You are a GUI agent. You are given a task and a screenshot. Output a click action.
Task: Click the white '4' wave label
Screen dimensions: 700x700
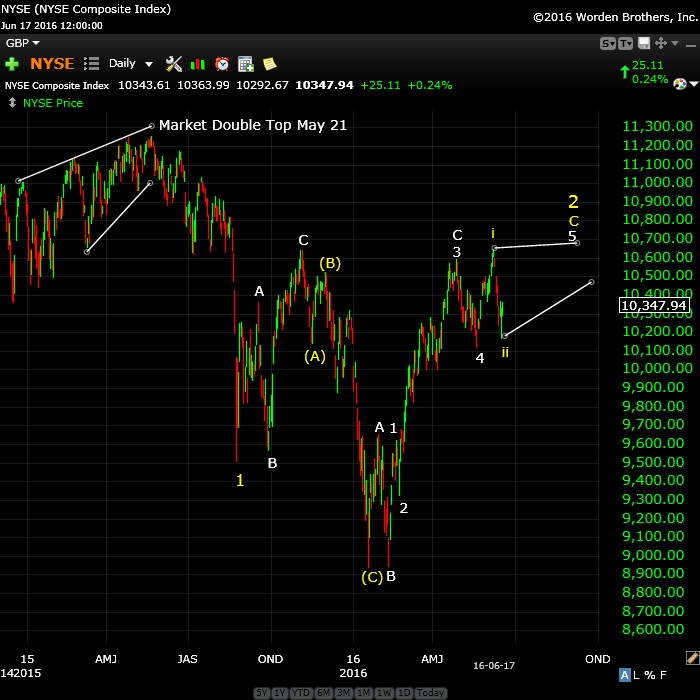click(479, 358)
